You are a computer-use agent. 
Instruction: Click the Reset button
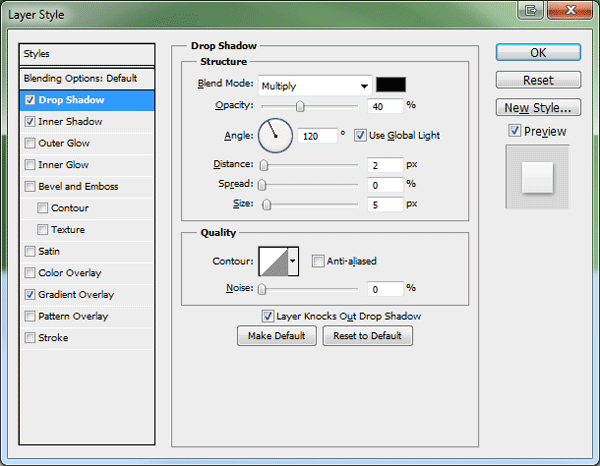click(538, 80)
